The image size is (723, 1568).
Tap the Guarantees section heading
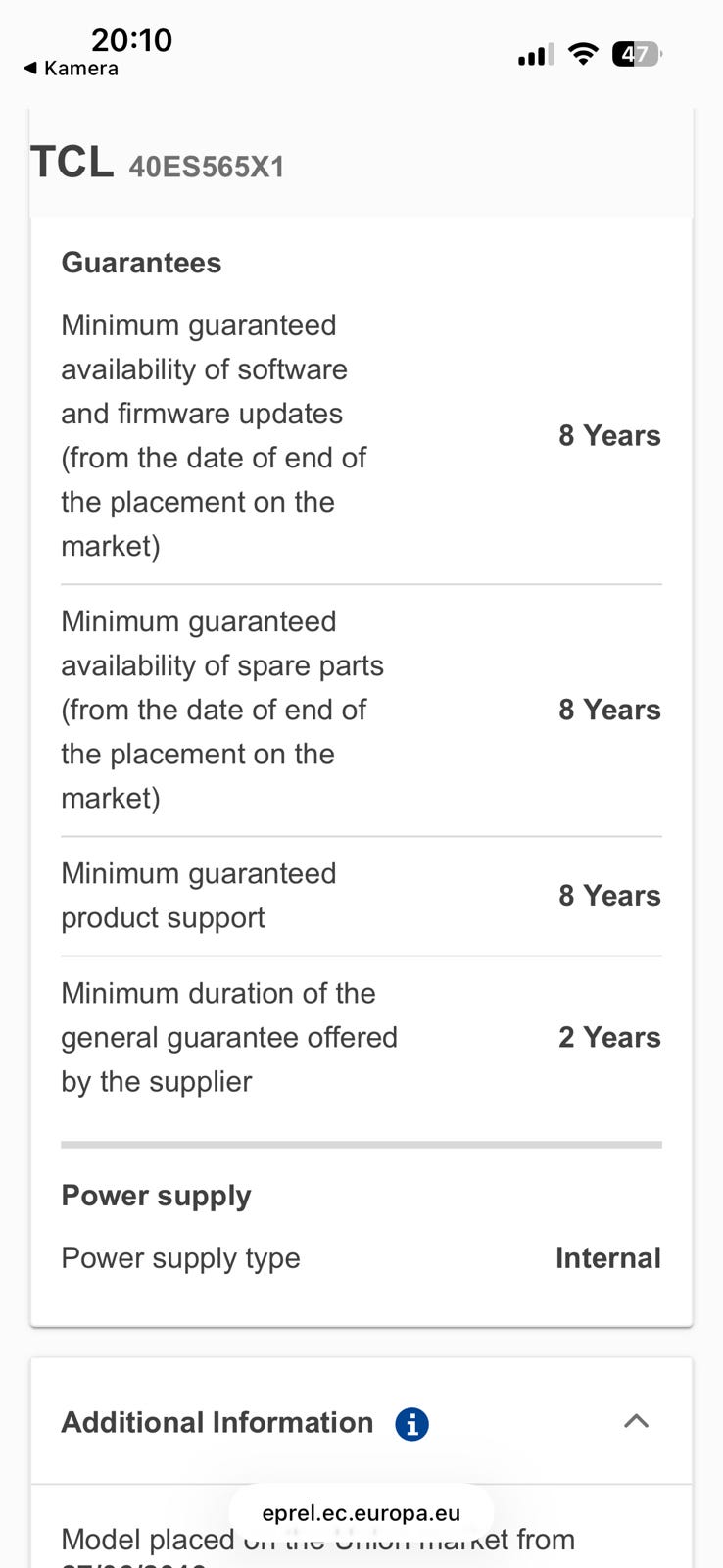pyautogui.click(x=141, y=263)
